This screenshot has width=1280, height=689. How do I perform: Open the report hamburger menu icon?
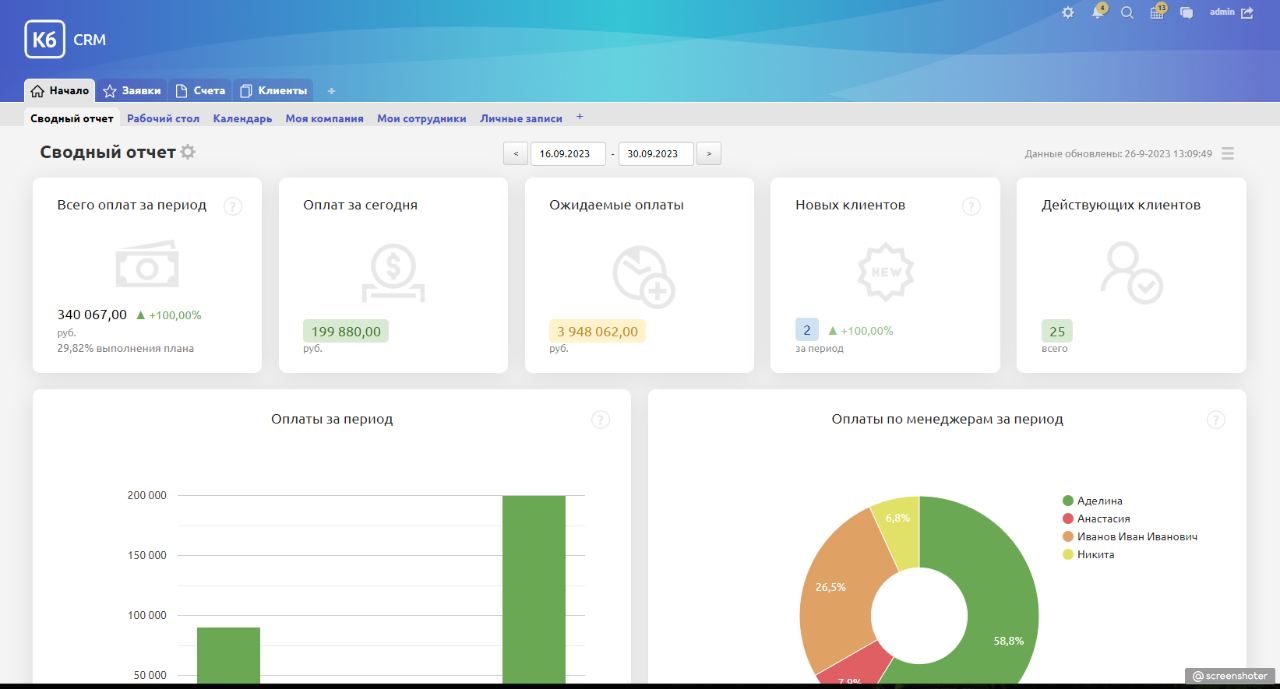point(1228,154)
